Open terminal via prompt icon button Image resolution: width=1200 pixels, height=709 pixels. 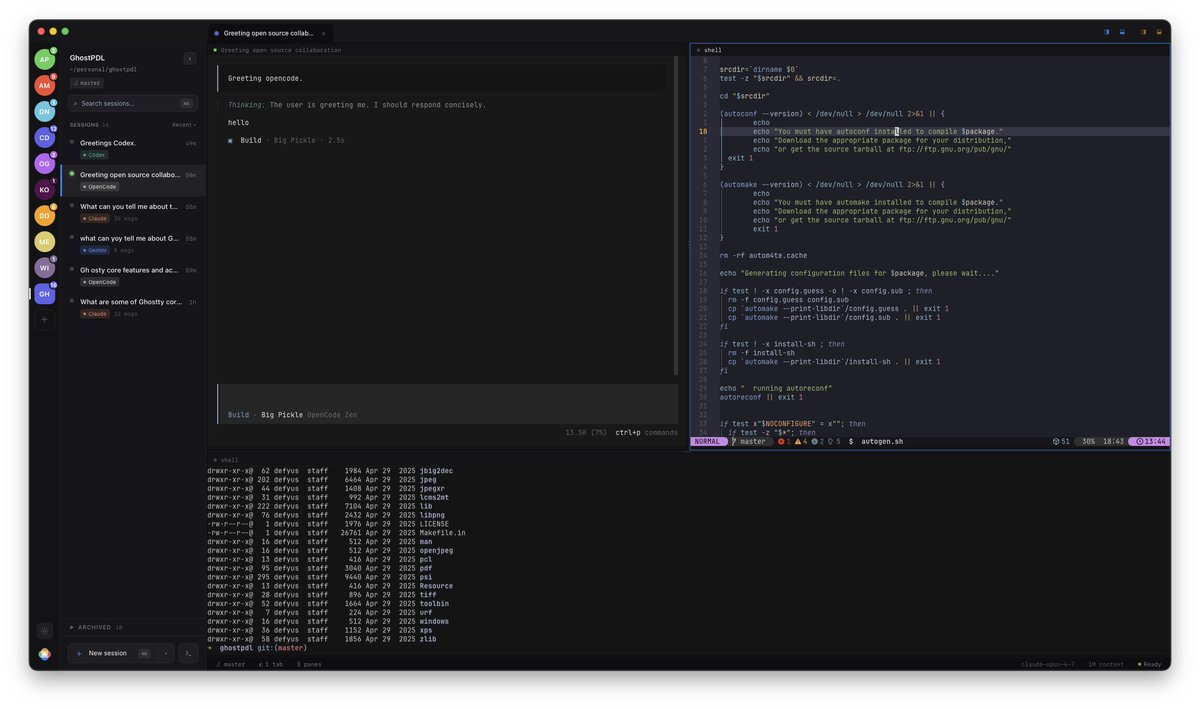click(x=189, y=653)
